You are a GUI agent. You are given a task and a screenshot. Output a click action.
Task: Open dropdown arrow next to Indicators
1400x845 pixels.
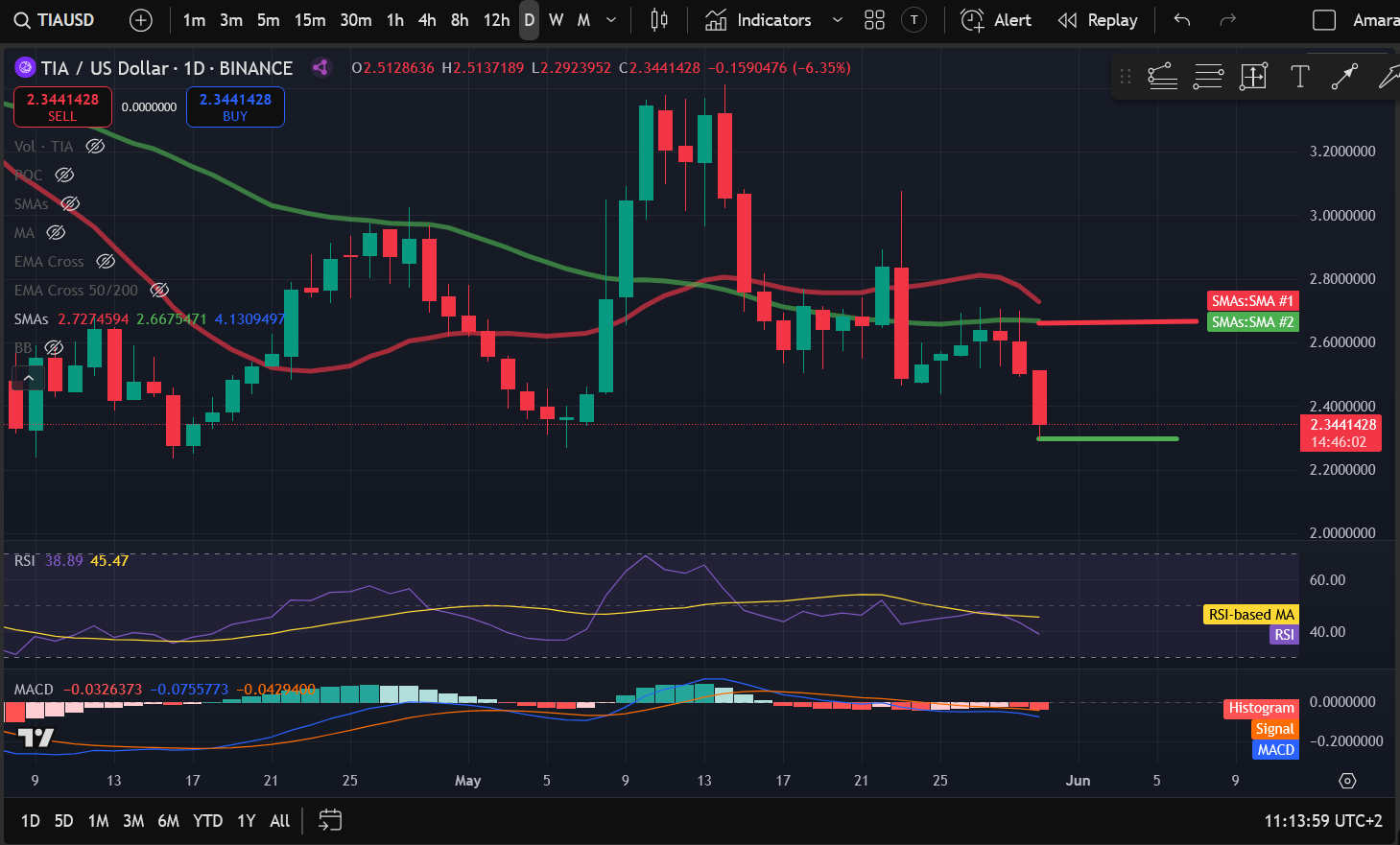pyautogui.click(x=837, y=20)
